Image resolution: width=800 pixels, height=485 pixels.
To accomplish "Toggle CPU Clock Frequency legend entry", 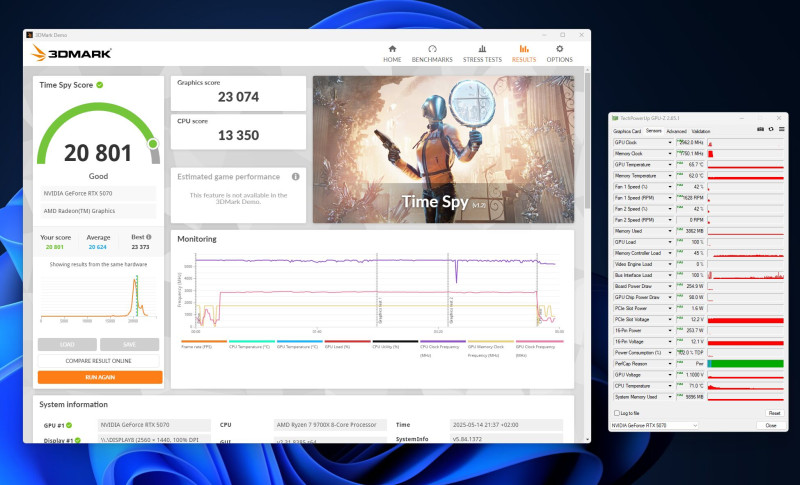I will [x=443, y=348].
